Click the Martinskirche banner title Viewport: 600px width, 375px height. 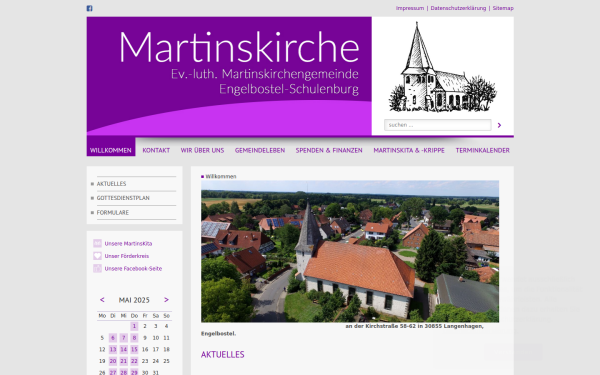pyautogui.click(x=239, y=47)
